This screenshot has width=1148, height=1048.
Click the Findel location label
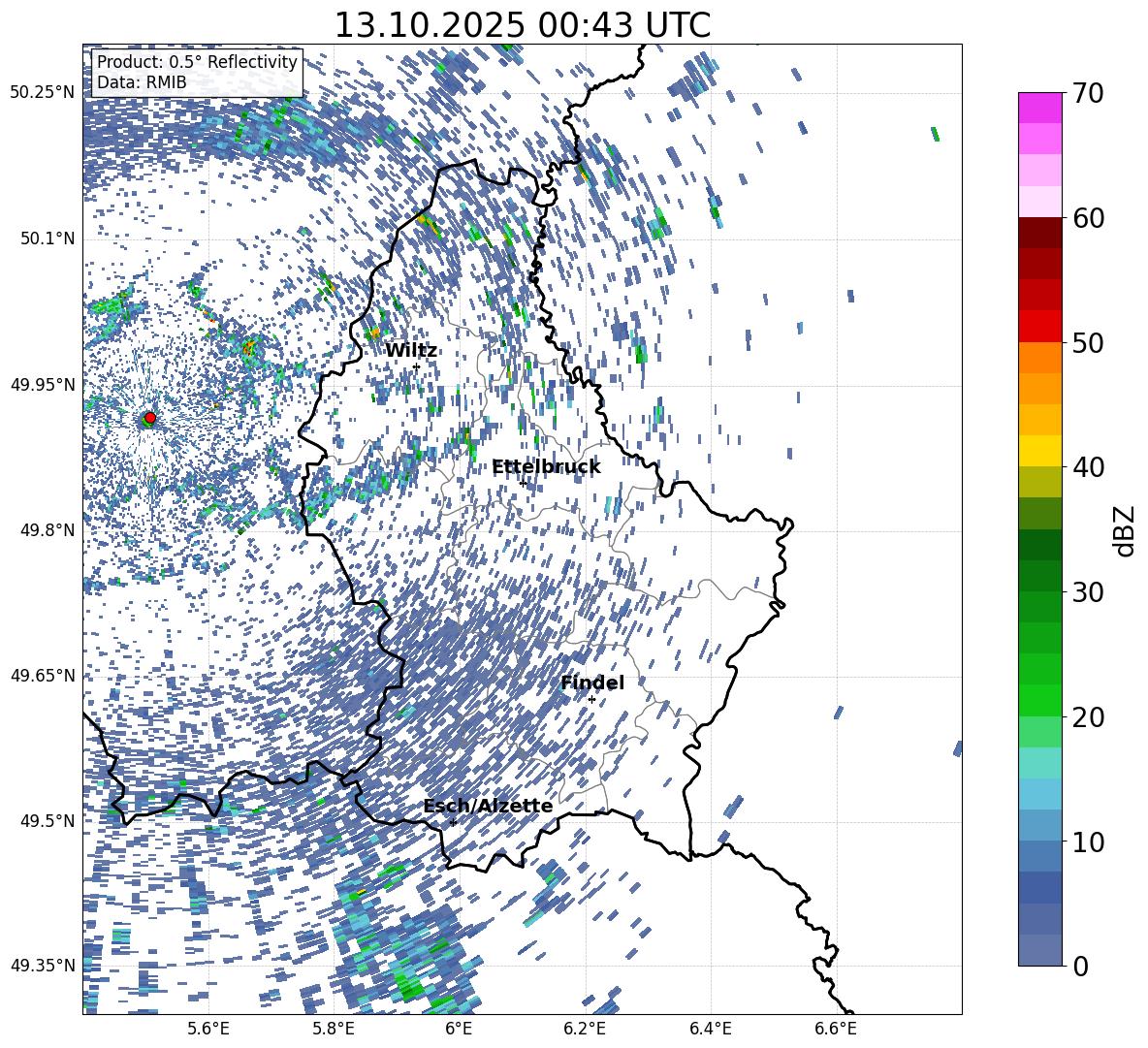pyautogui.click(x=592, y=683)
